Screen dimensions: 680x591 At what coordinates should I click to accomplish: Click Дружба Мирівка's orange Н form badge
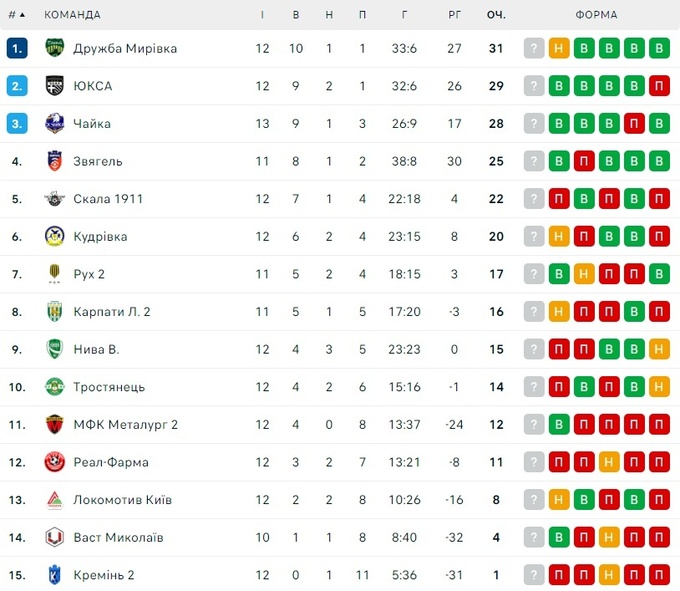tap(559, 48)
